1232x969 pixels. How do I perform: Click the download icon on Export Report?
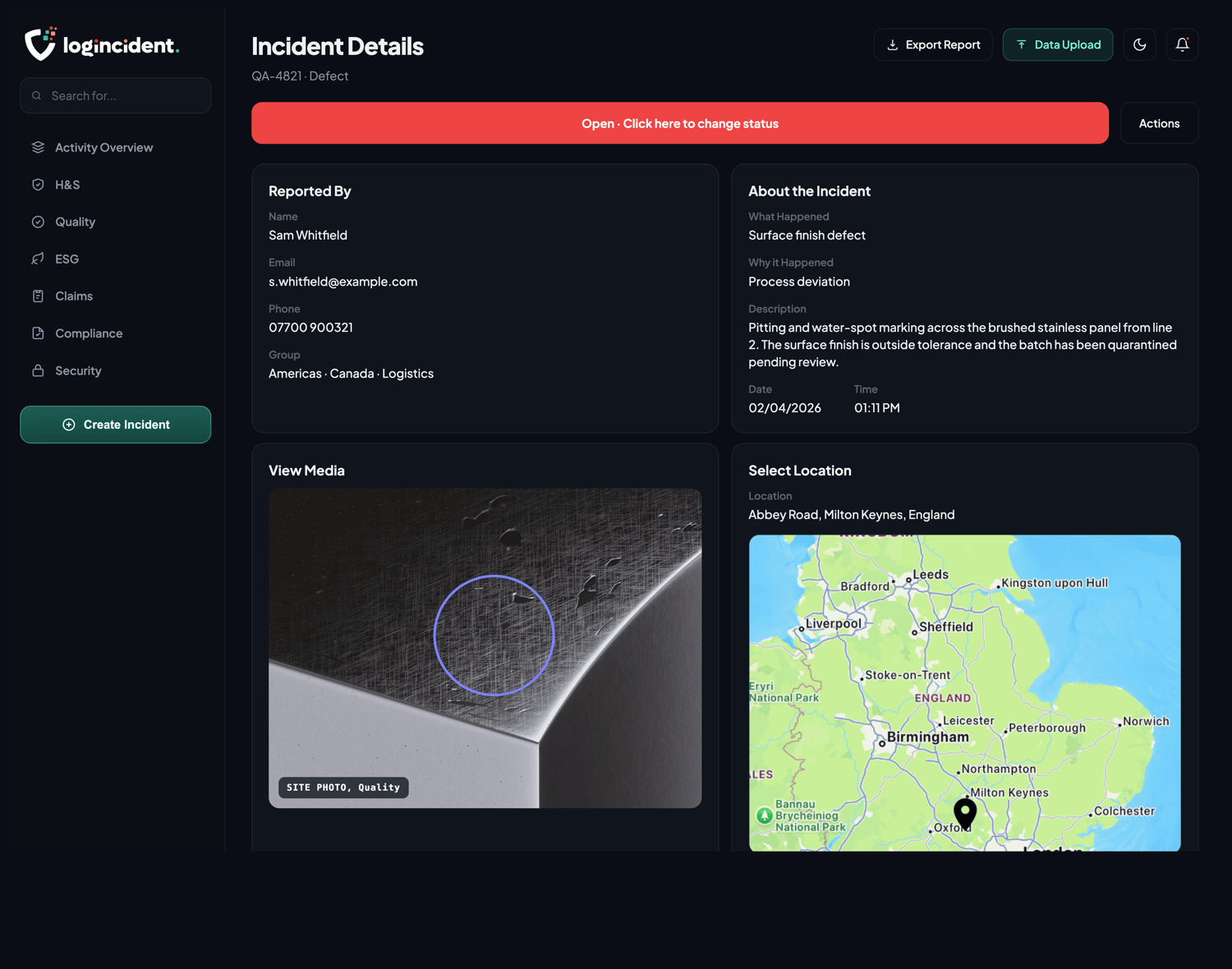[x=892, y=45]
